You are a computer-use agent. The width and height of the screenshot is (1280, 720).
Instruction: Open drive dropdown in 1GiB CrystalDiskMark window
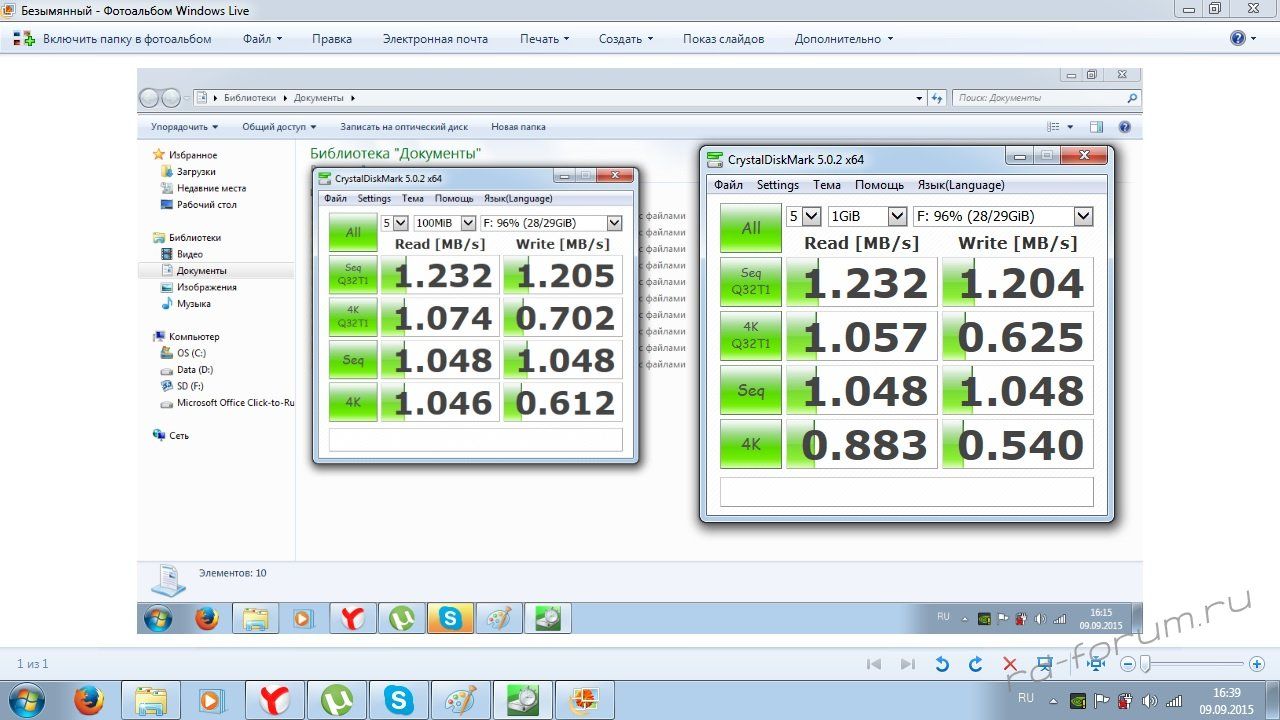point(1002,216)
